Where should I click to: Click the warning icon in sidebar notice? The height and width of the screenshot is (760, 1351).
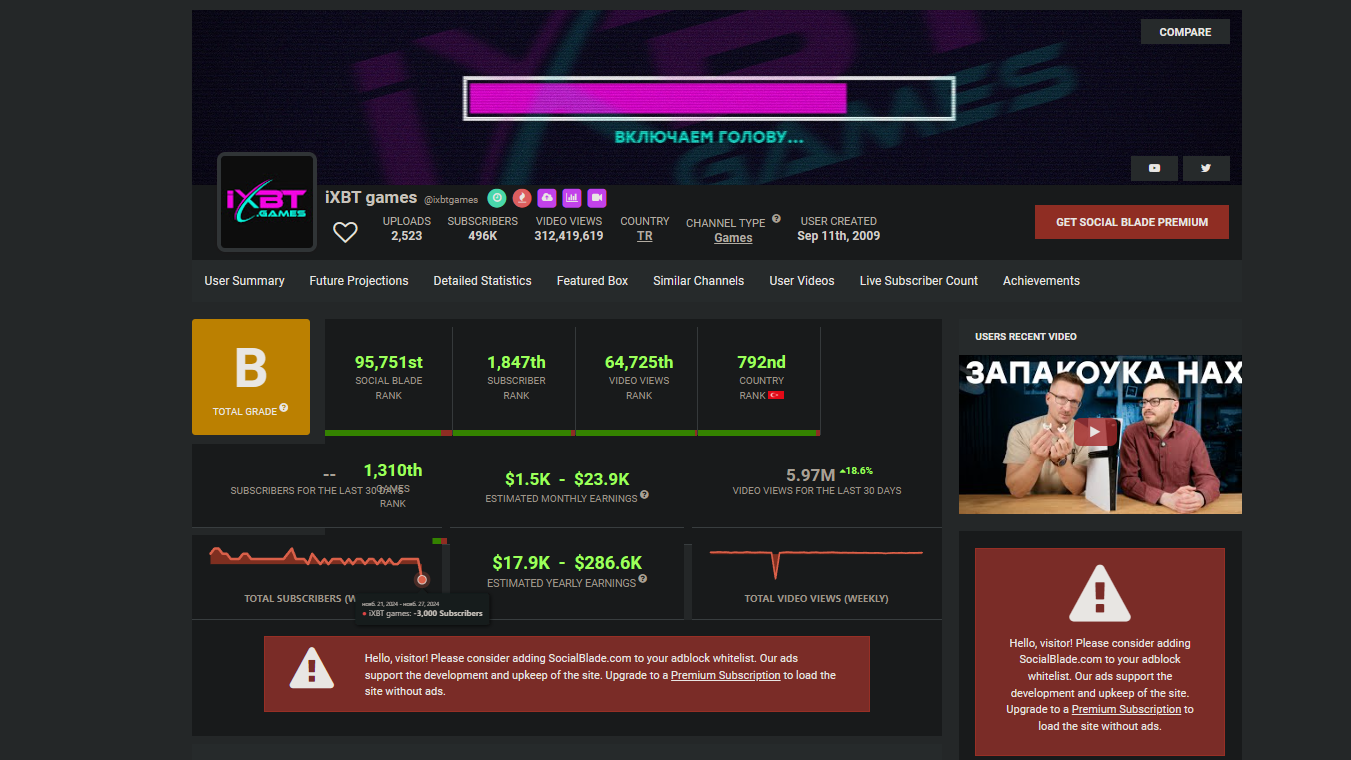pos(1100,594)
